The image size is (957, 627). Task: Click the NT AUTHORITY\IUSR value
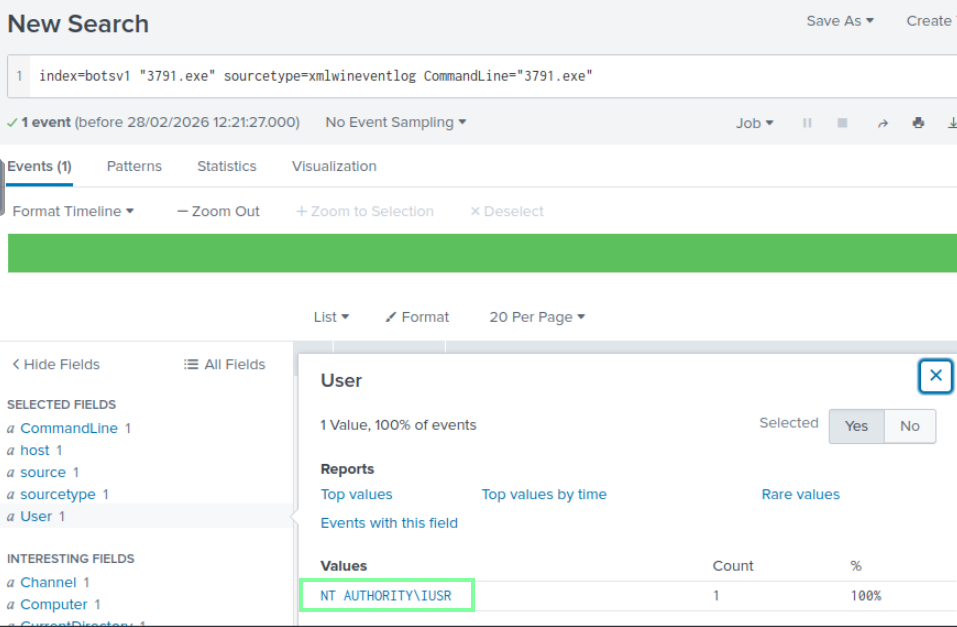(386, 596)
